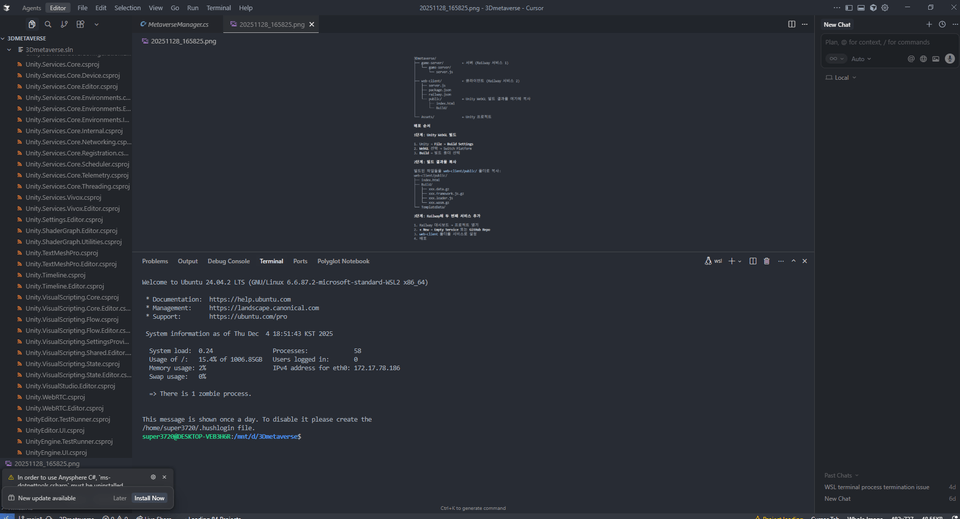Collapse the Past Chats section
The height and width of the screenshot is (519, 960).
841,476
